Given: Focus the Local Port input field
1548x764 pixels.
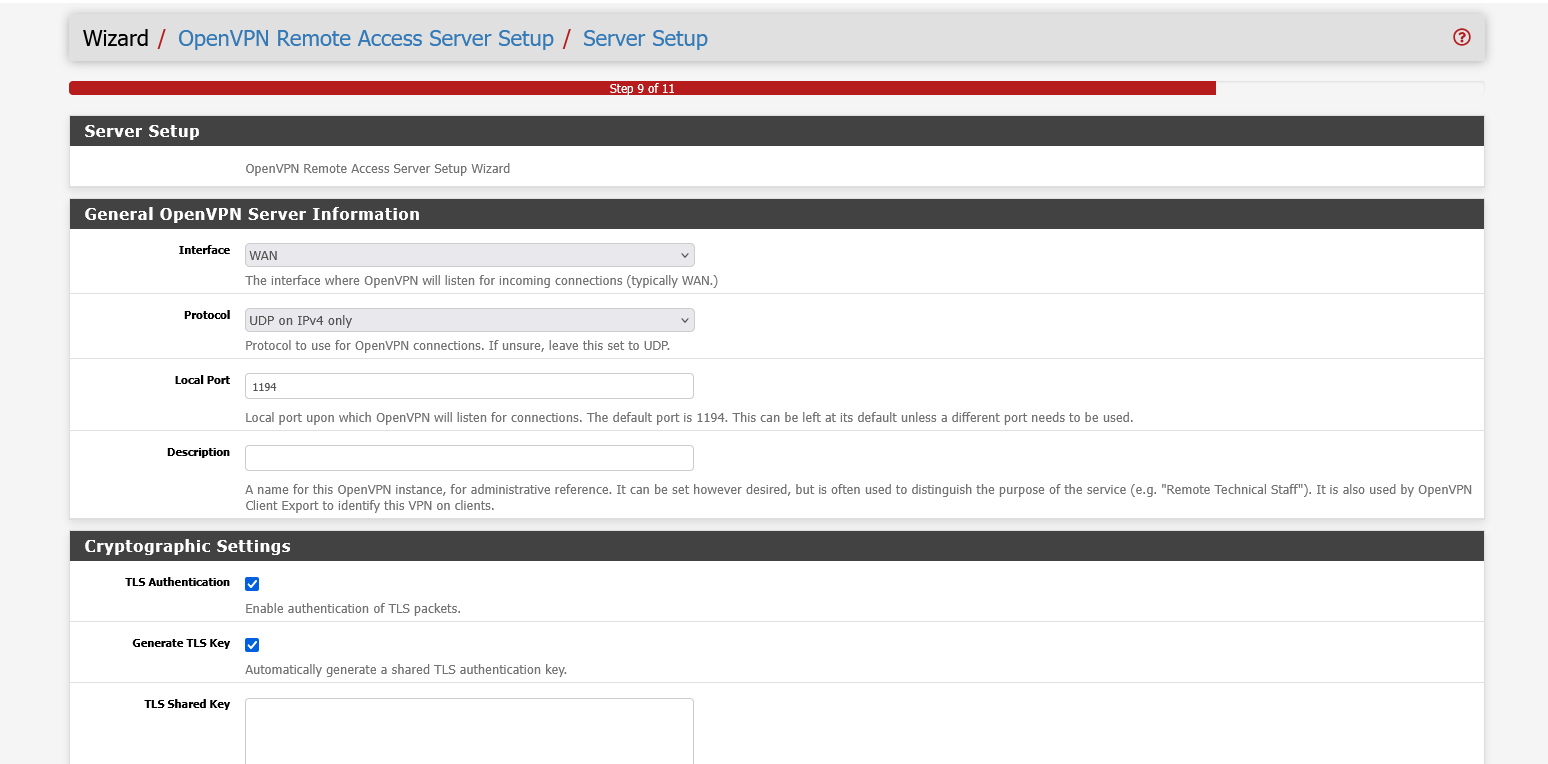Looking at the screenshot, I should (469, 386).
